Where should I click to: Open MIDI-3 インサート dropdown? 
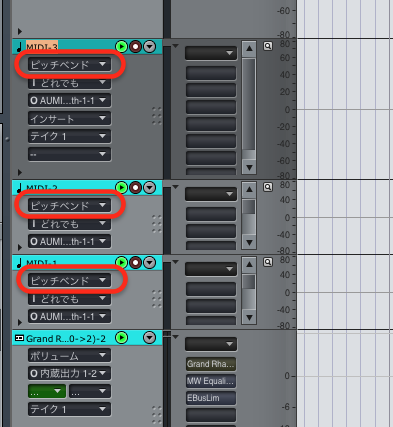point(69,118)
